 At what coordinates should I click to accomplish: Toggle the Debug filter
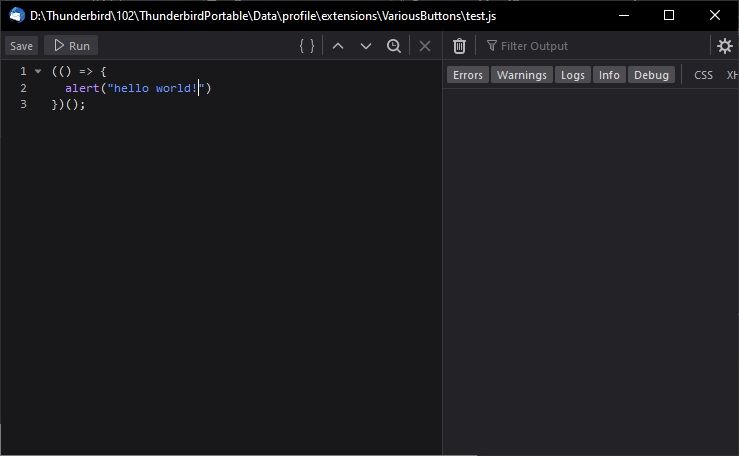[x=651, y=75]
